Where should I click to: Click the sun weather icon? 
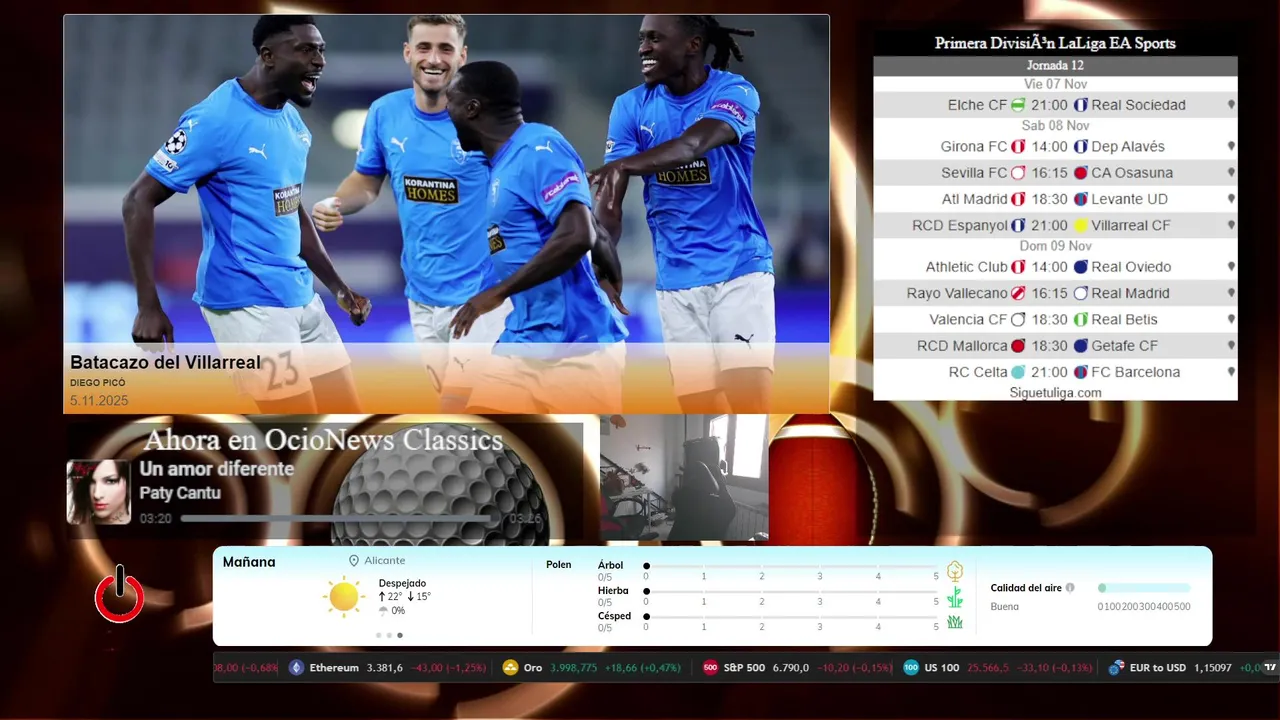tap(343, 596)
